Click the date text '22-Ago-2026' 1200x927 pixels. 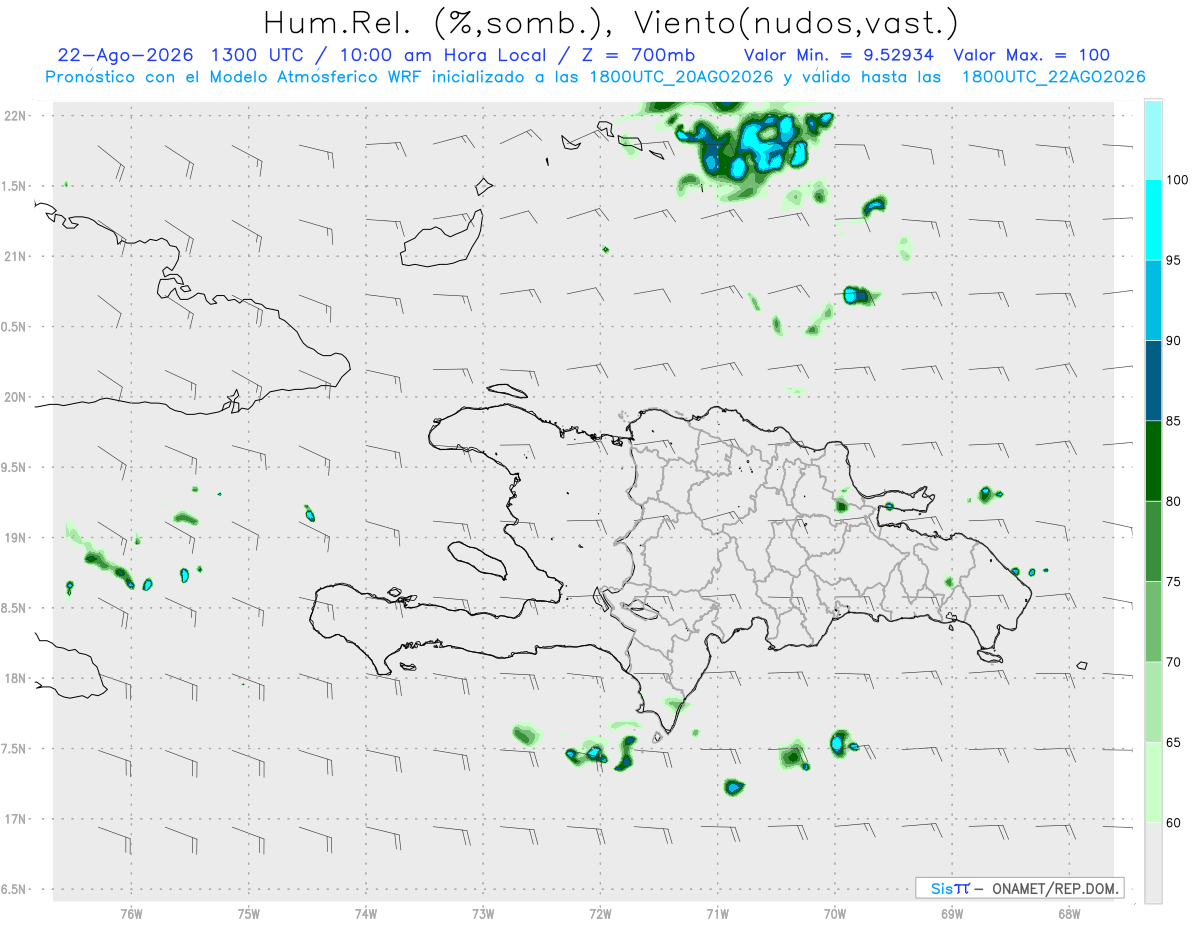tap(126, 55)
